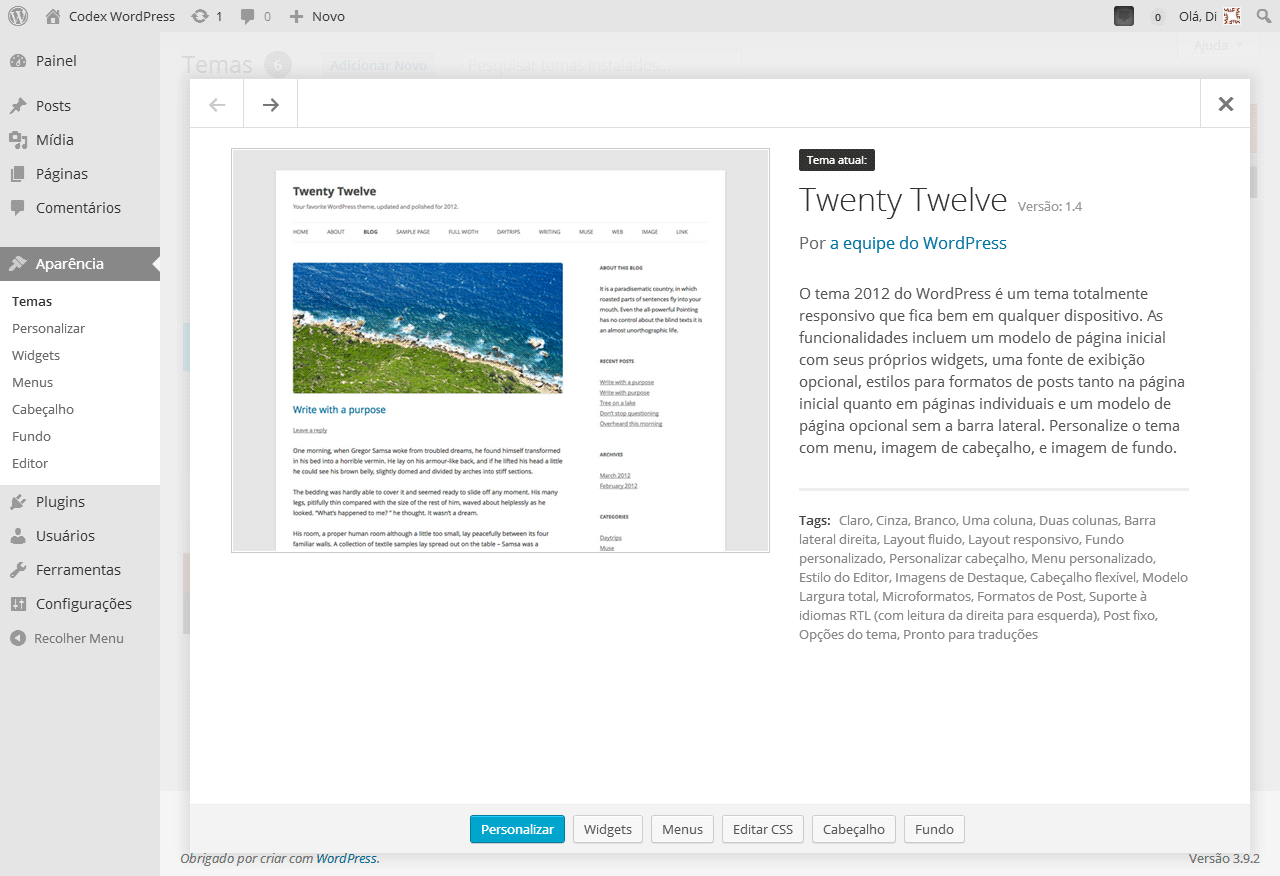Open Widgets submenu item in sidebar
Viewport: 1280px width, 876px height.
pos(36,355)
